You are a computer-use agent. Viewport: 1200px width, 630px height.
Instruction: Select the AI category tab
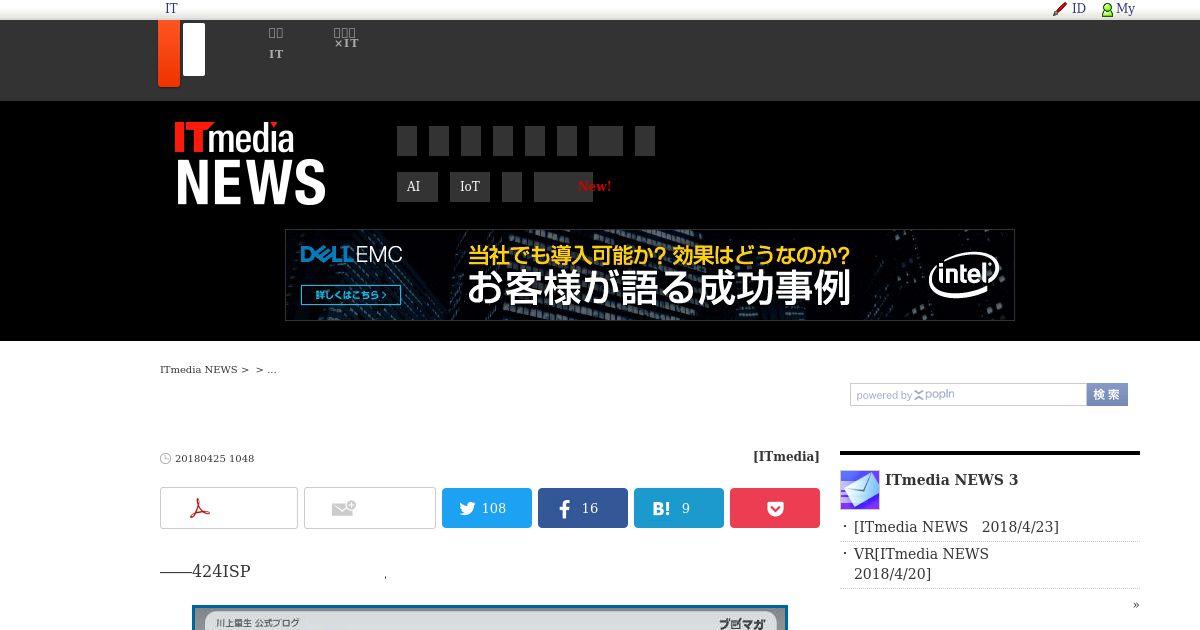pos(417,187)
